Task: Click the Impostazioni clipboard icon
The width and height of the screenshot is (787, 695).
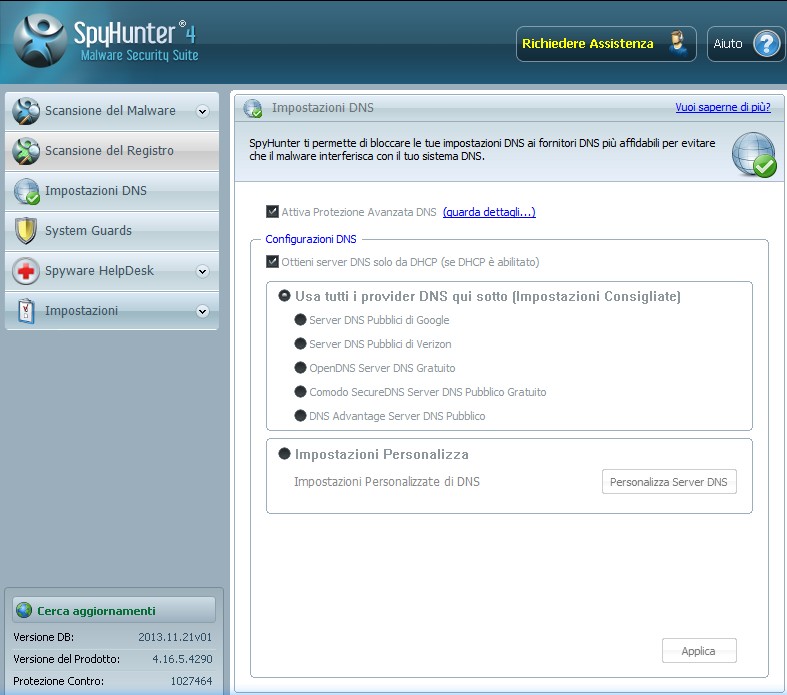Action: 26,311
